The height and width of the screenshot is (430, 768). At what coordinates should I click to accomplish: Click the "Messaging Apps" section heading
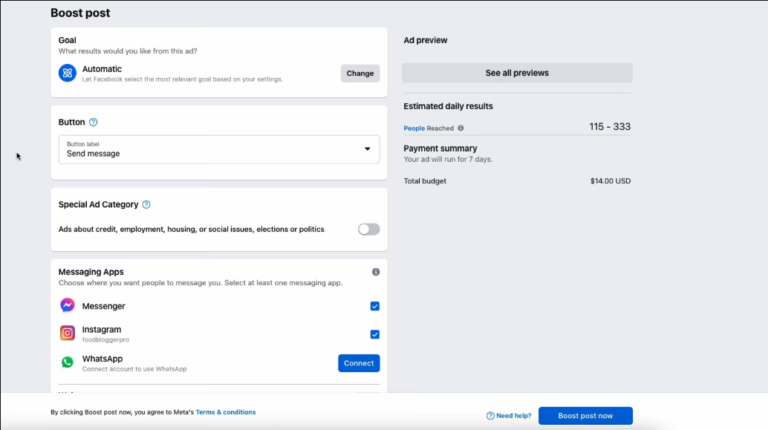[x=91, y=272]
